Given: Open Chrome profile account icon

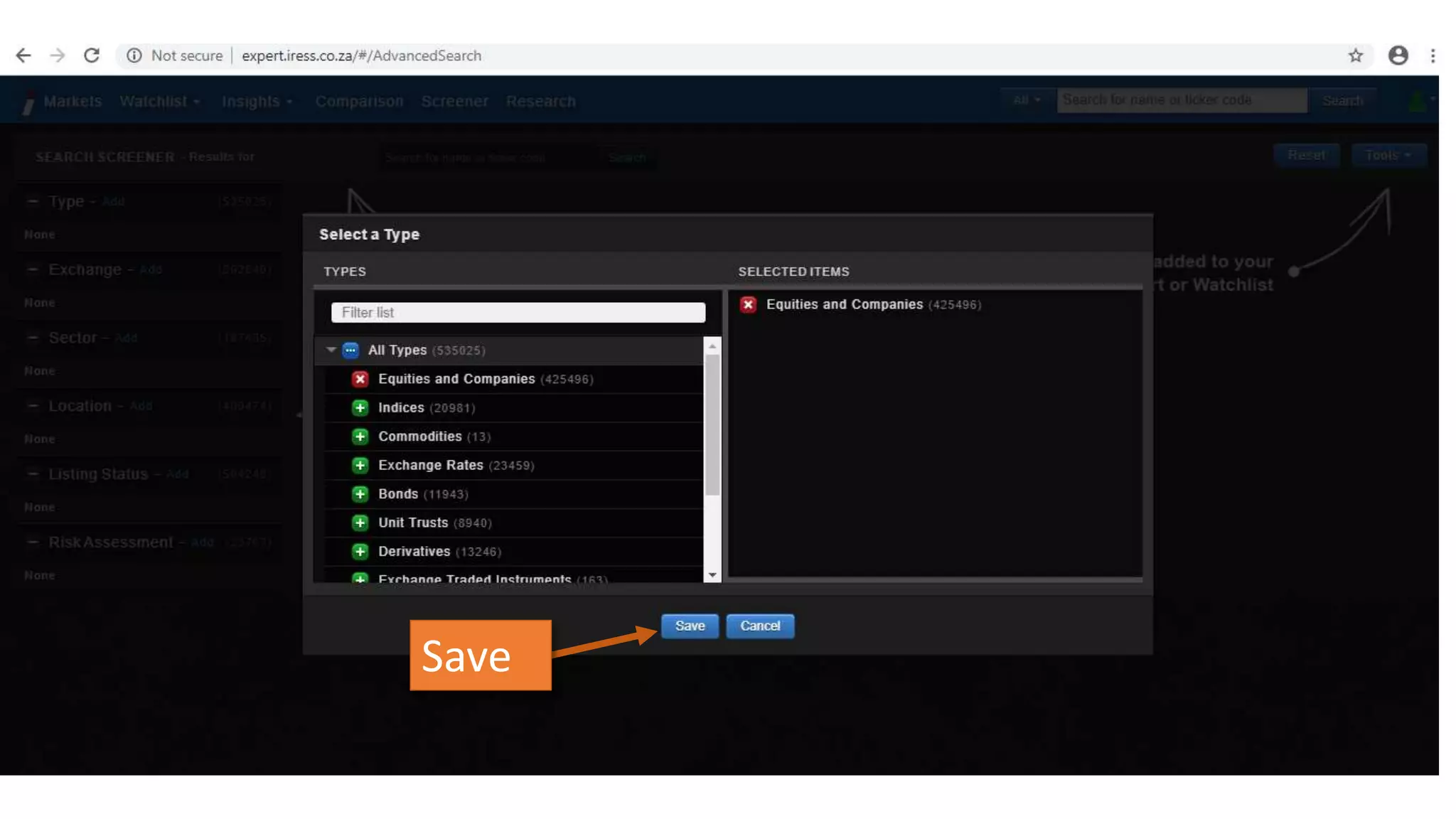Looking at the screenshot, I should coord(1398,55).
